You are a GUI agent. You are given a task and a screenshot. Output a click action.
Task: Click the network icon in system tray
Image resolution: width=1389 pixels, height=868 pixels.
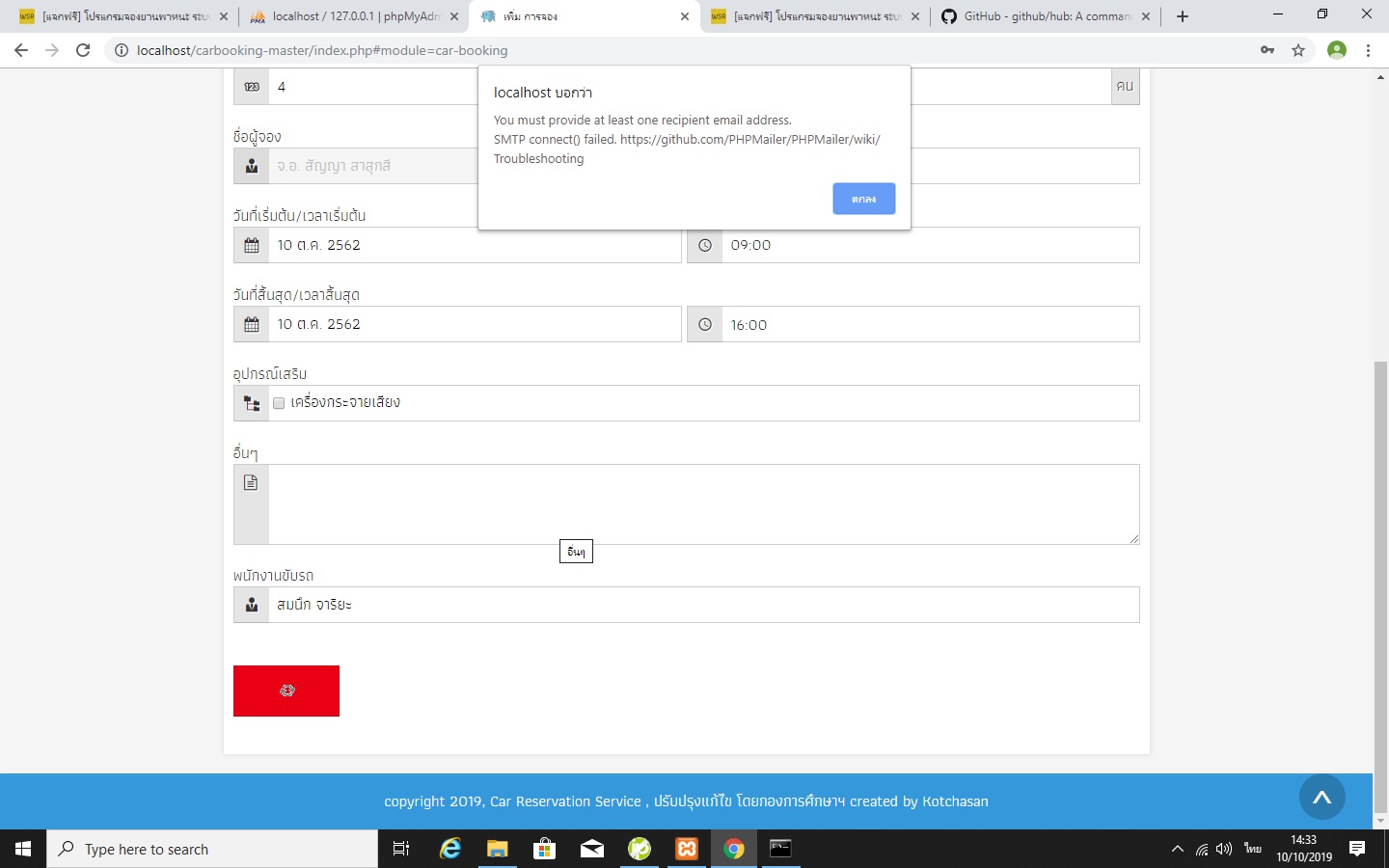[x=1202, y=850]
